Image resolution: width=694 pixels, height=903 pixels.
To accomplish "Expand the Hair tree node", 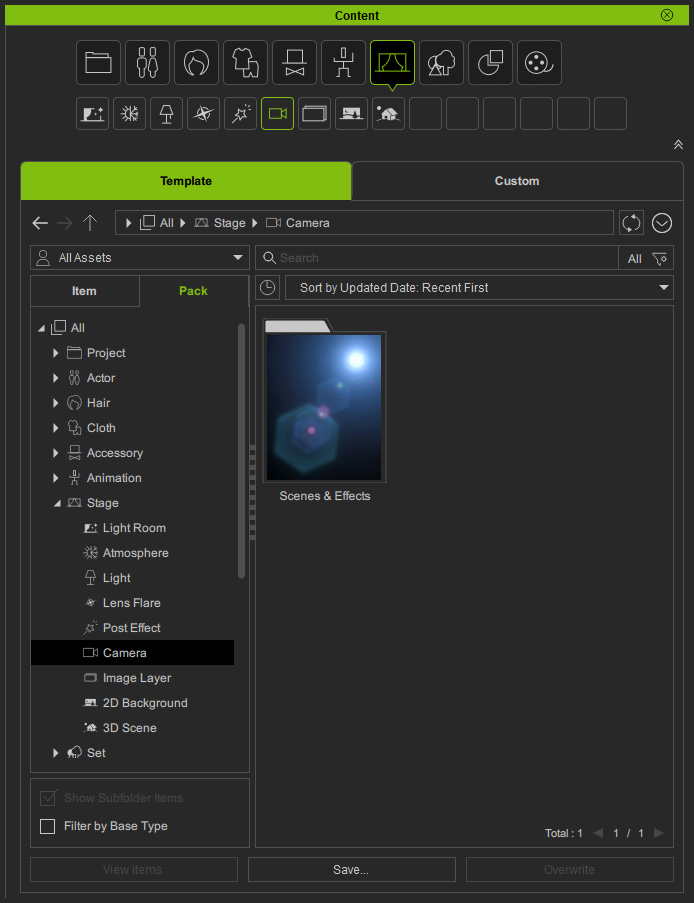I will click(x=56, y=403).
